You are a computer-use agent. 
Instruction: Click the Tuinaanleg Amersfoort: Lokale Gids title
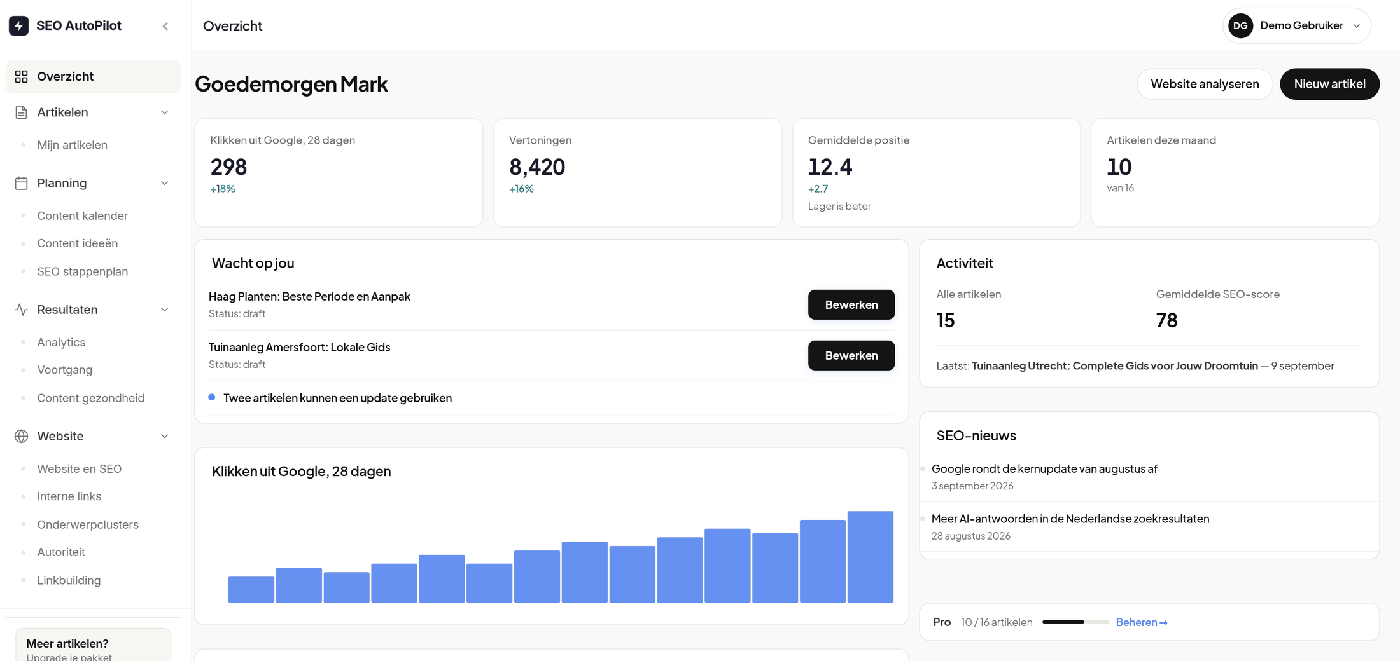(299, 347)
